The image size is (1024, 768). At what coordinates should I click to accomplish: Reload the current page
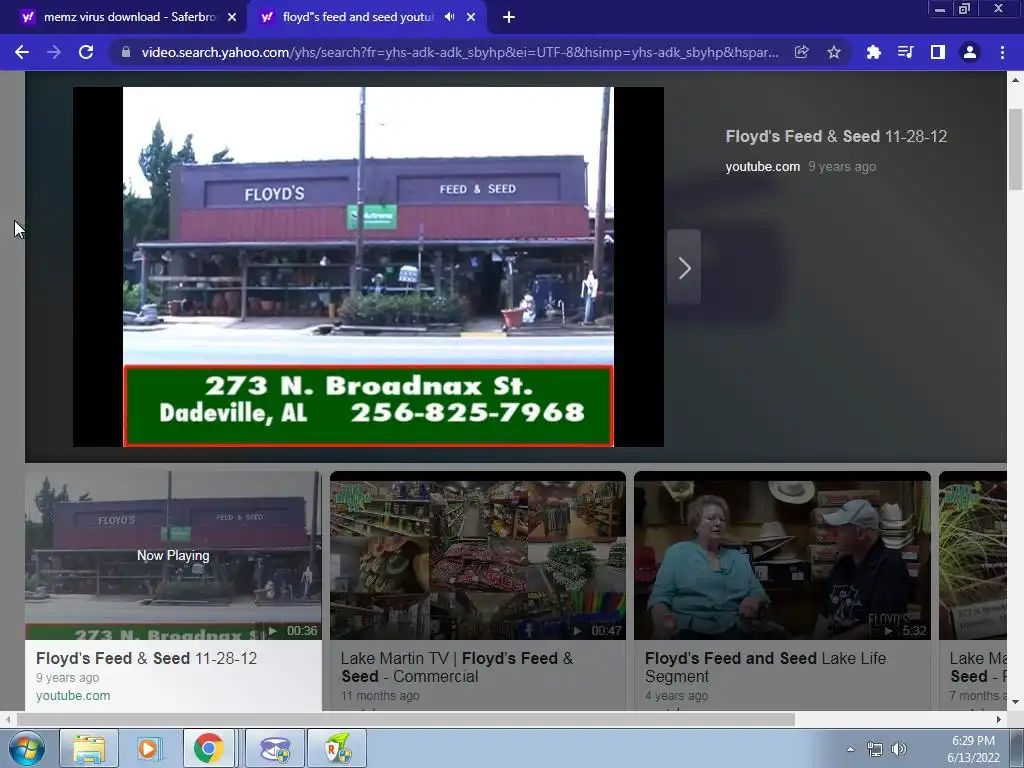point(86,52)
